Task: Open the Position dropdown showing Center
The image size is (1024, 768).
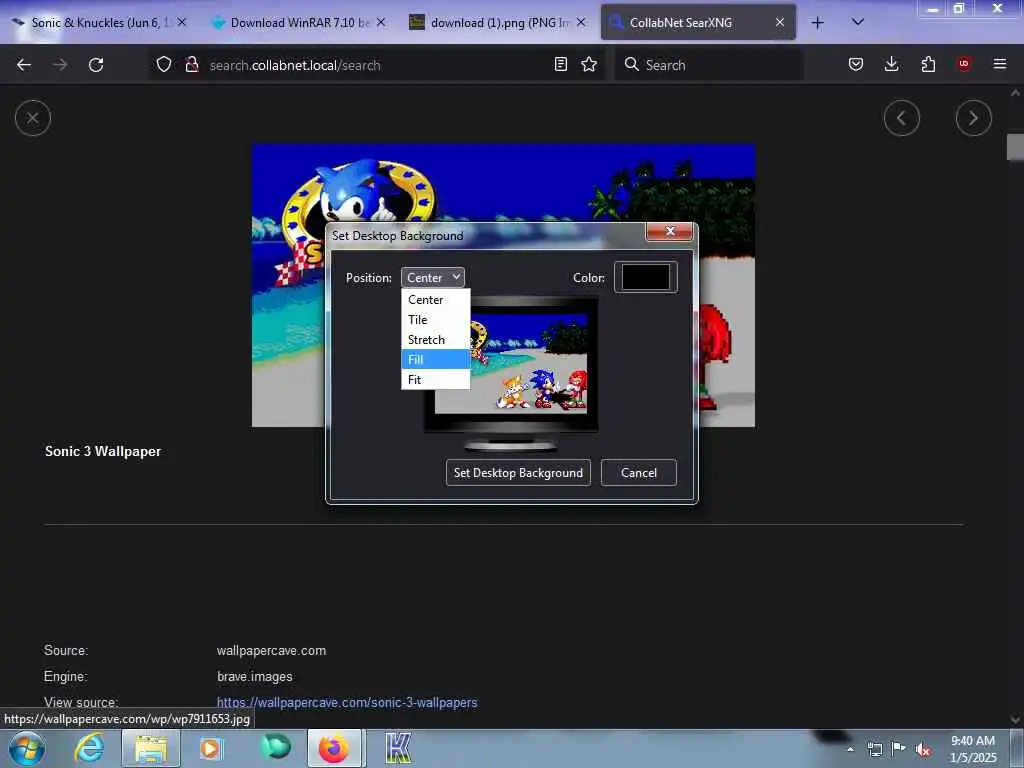Action: coord(433,278)
